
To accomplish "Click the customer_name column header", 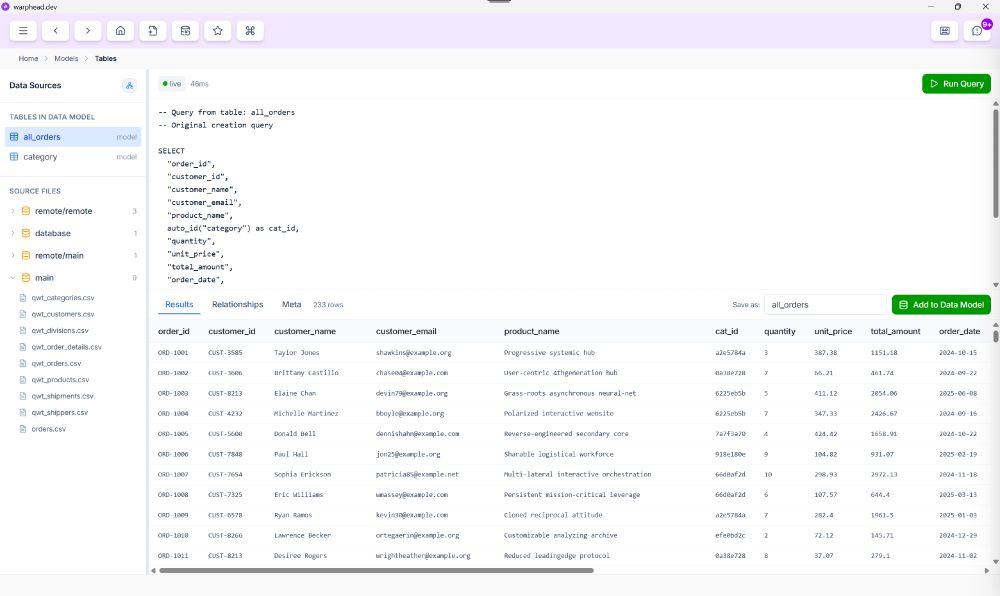I will (305, 331).
